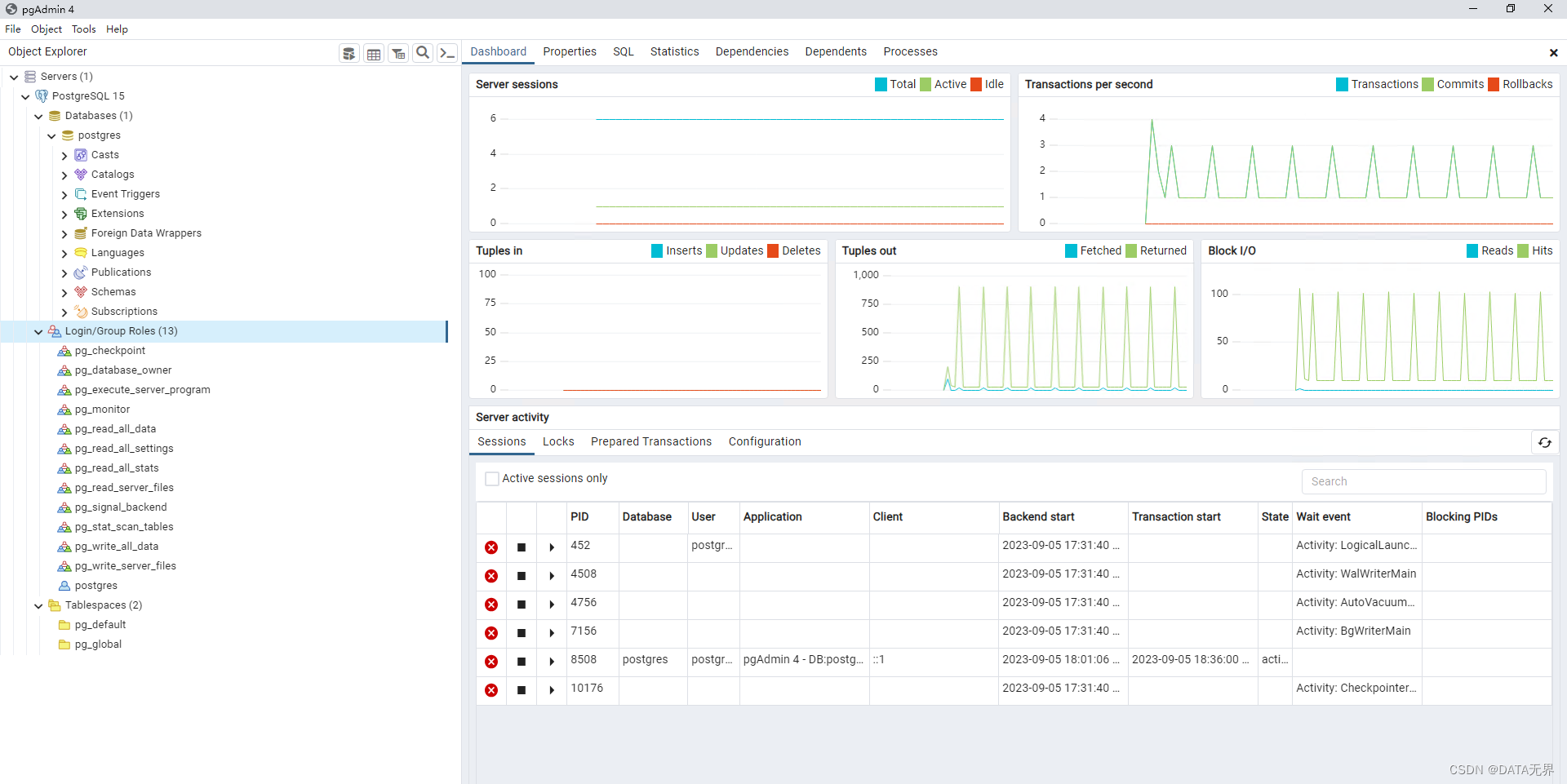Collapse the Databases (1) node
The height and width of the screenshot is (784, 1567).
(38, 116)
